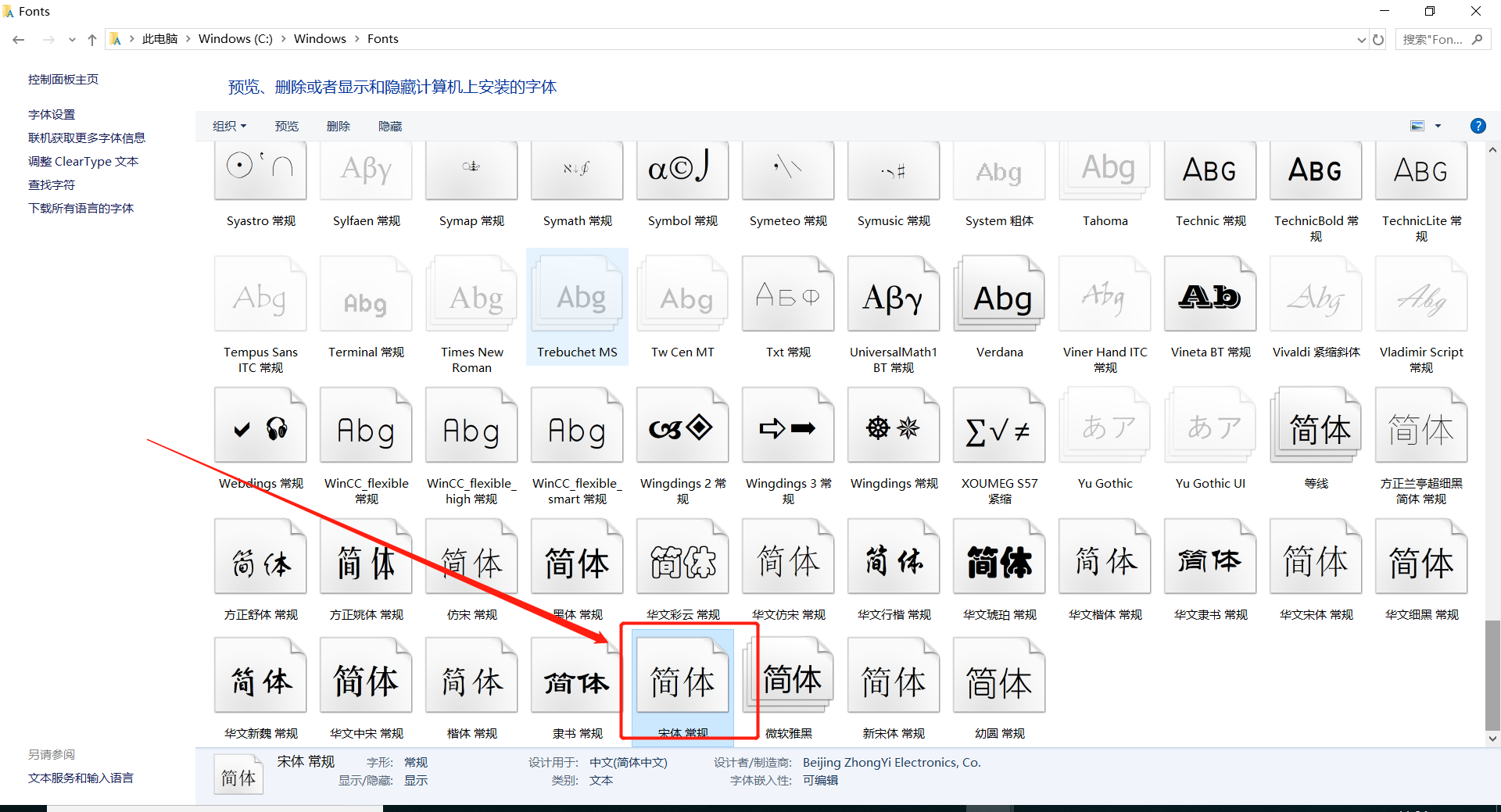Select the Wingdings 2 font icon
This screenshot has height=812, width=1501.
[x=682, y=425]
